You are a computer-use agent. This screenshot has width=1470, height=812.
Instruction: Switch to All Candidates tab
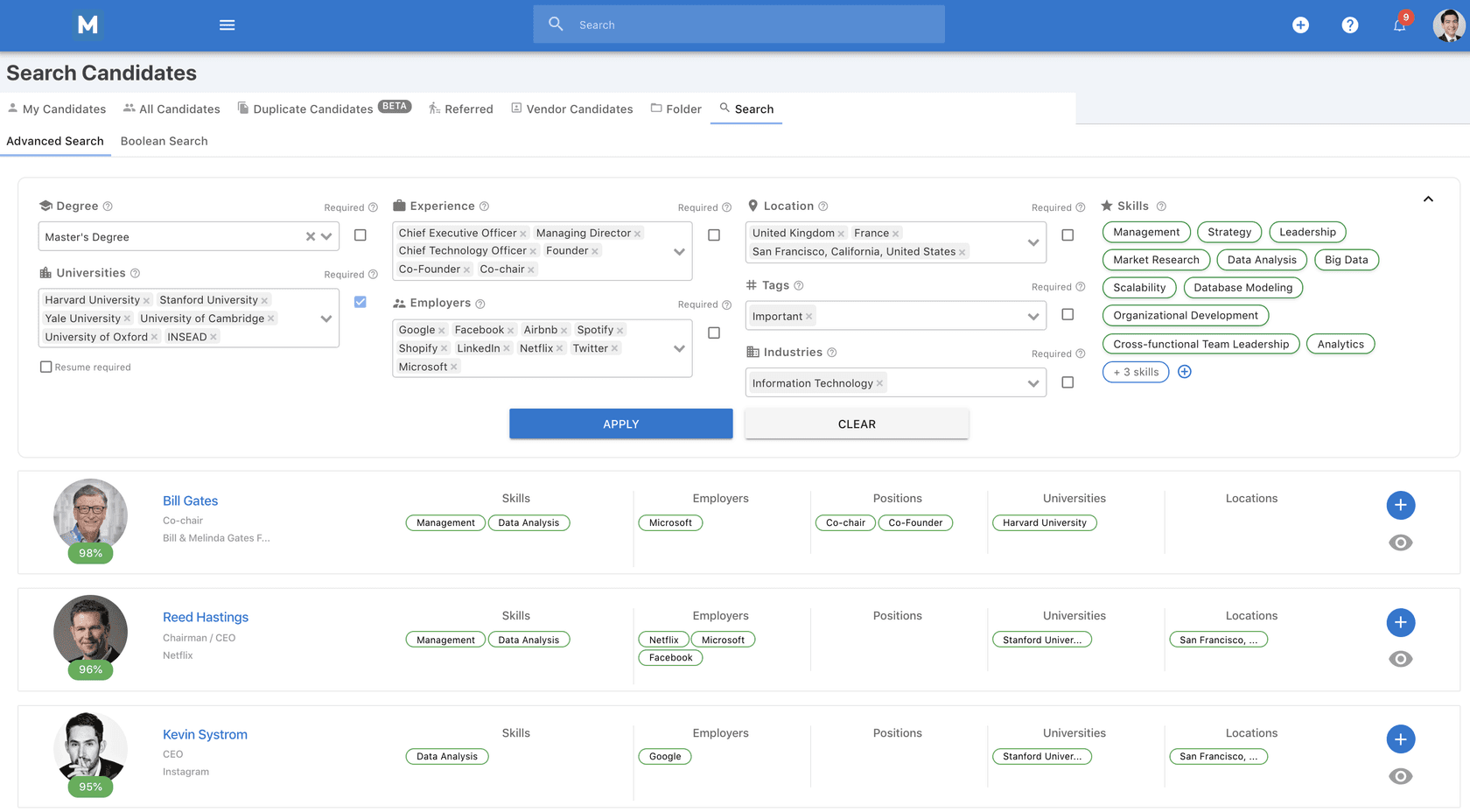click(x=171, y=109)
